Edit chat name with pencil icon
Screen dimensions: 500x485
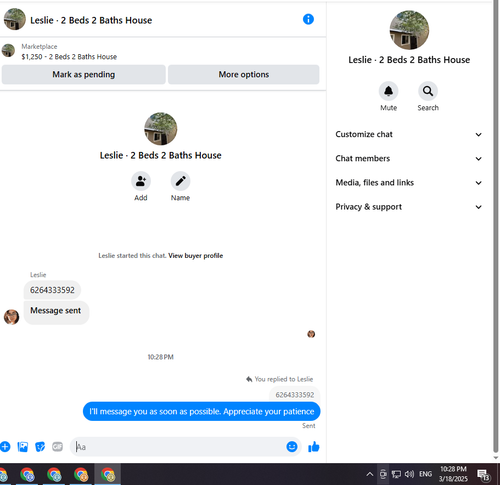tap(180, 181)
